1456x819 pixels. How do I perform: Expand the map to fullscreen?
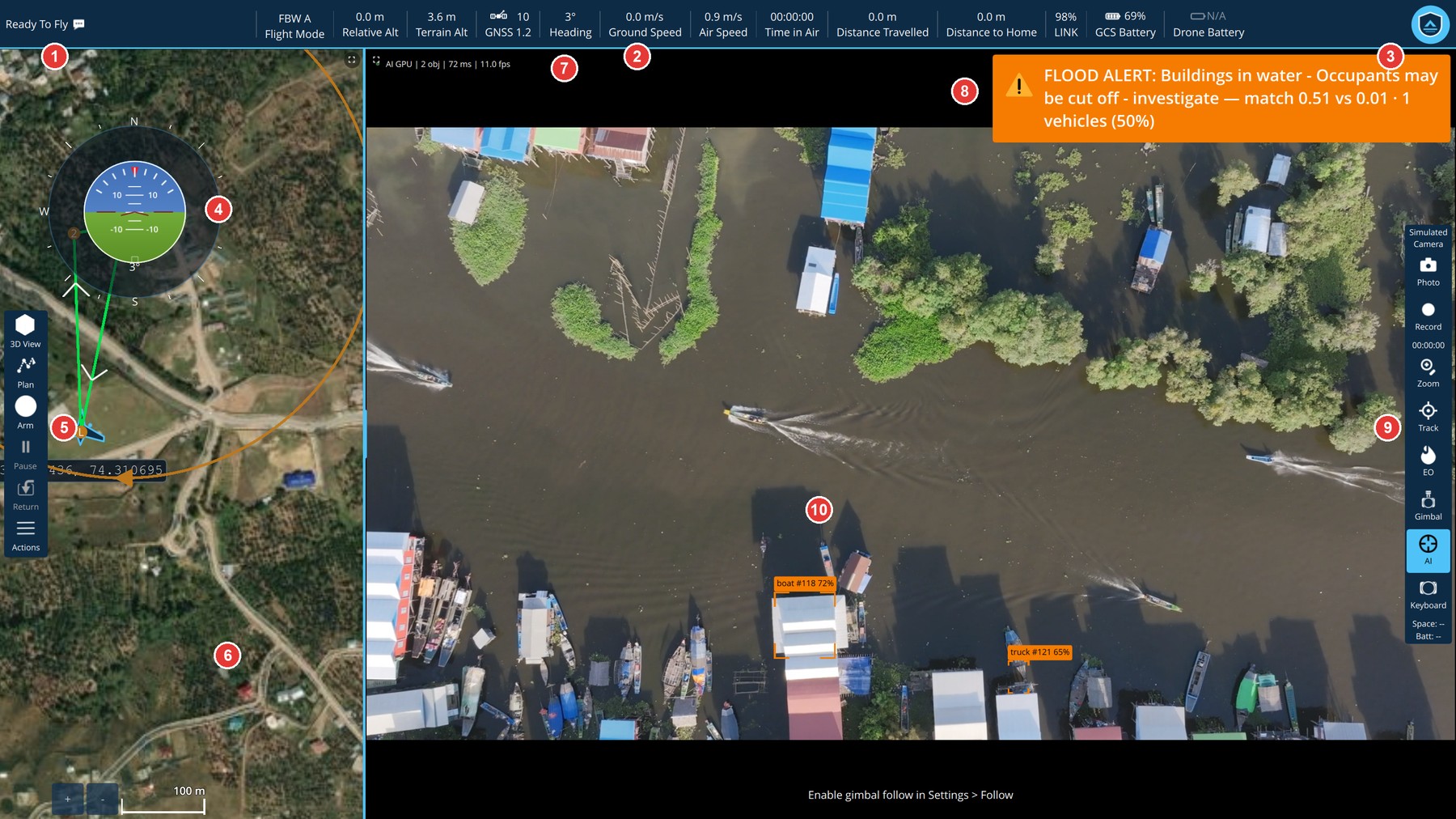point(351,60)
